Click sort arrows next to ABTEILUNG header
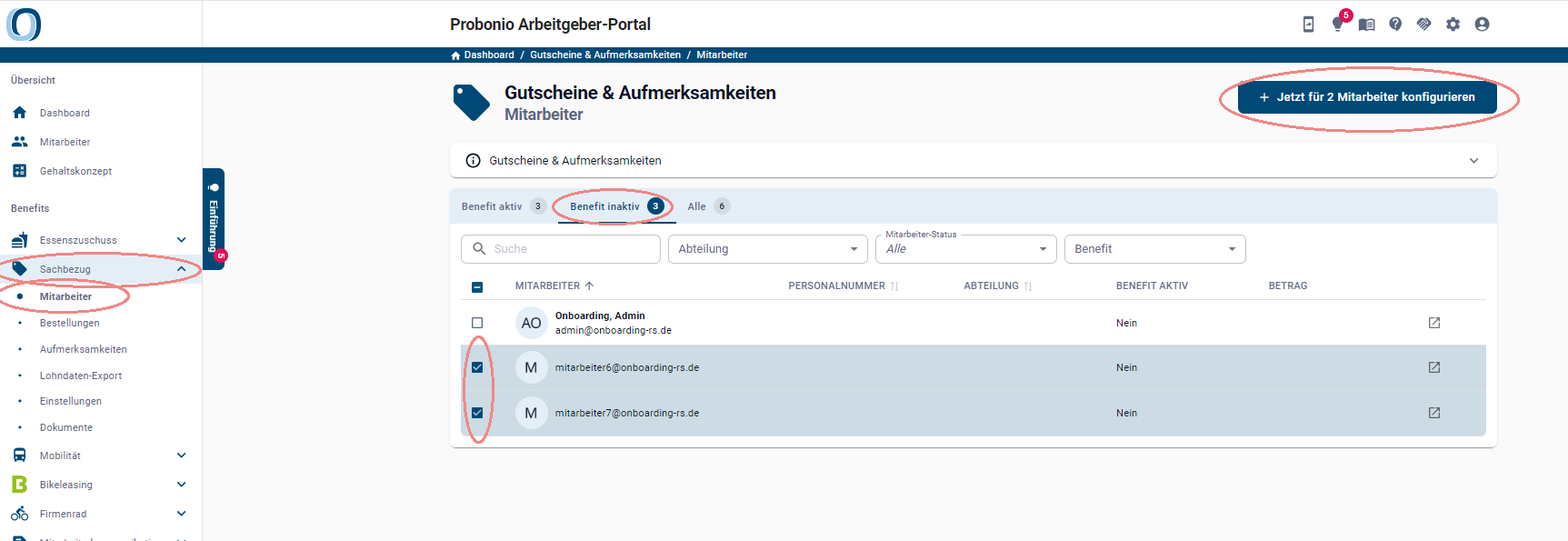The width and height of the screenshot is (1568, 541). point(1028,286)
